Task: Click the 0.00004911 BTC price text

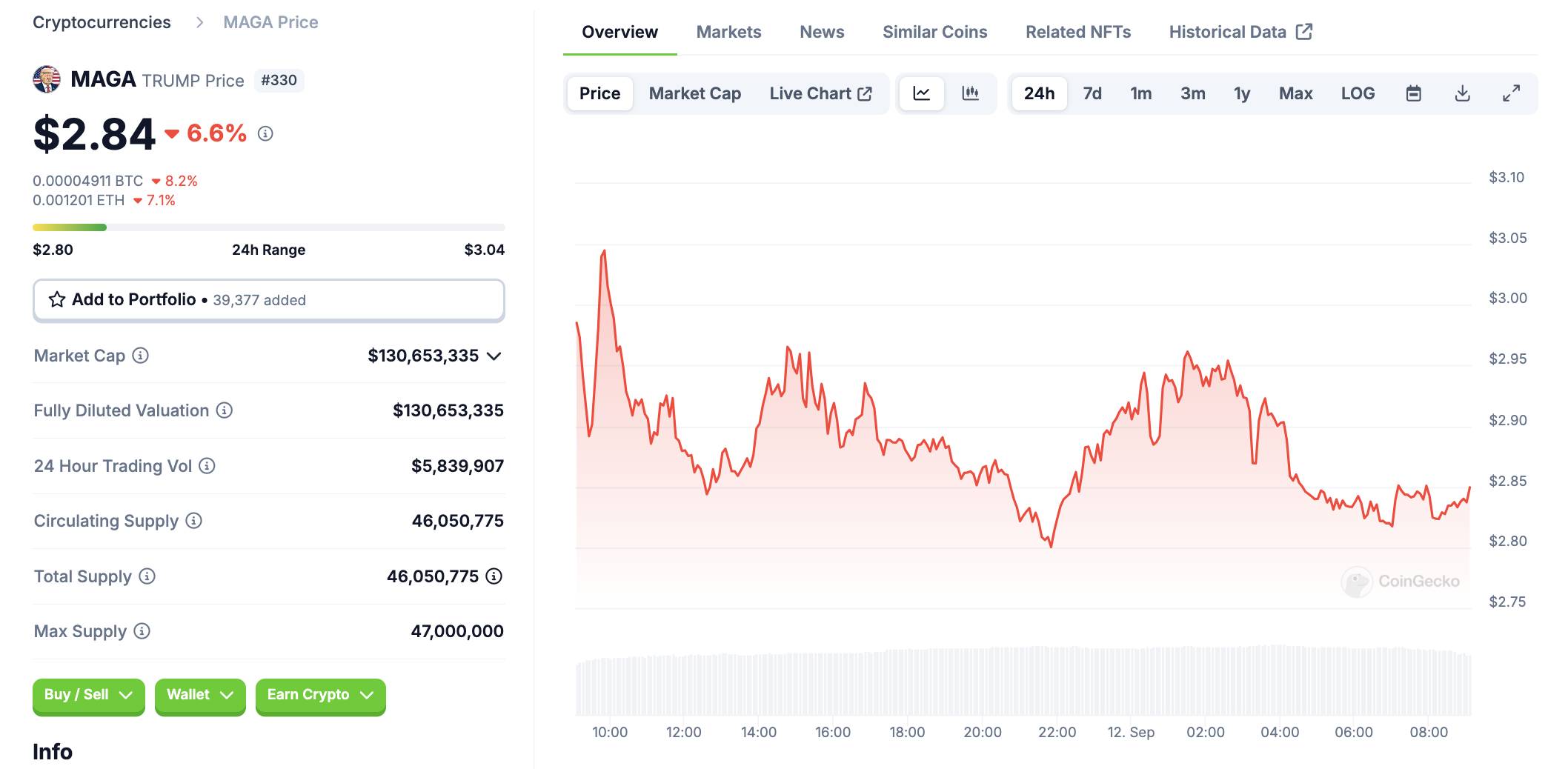Action: [x=88, y=181]
